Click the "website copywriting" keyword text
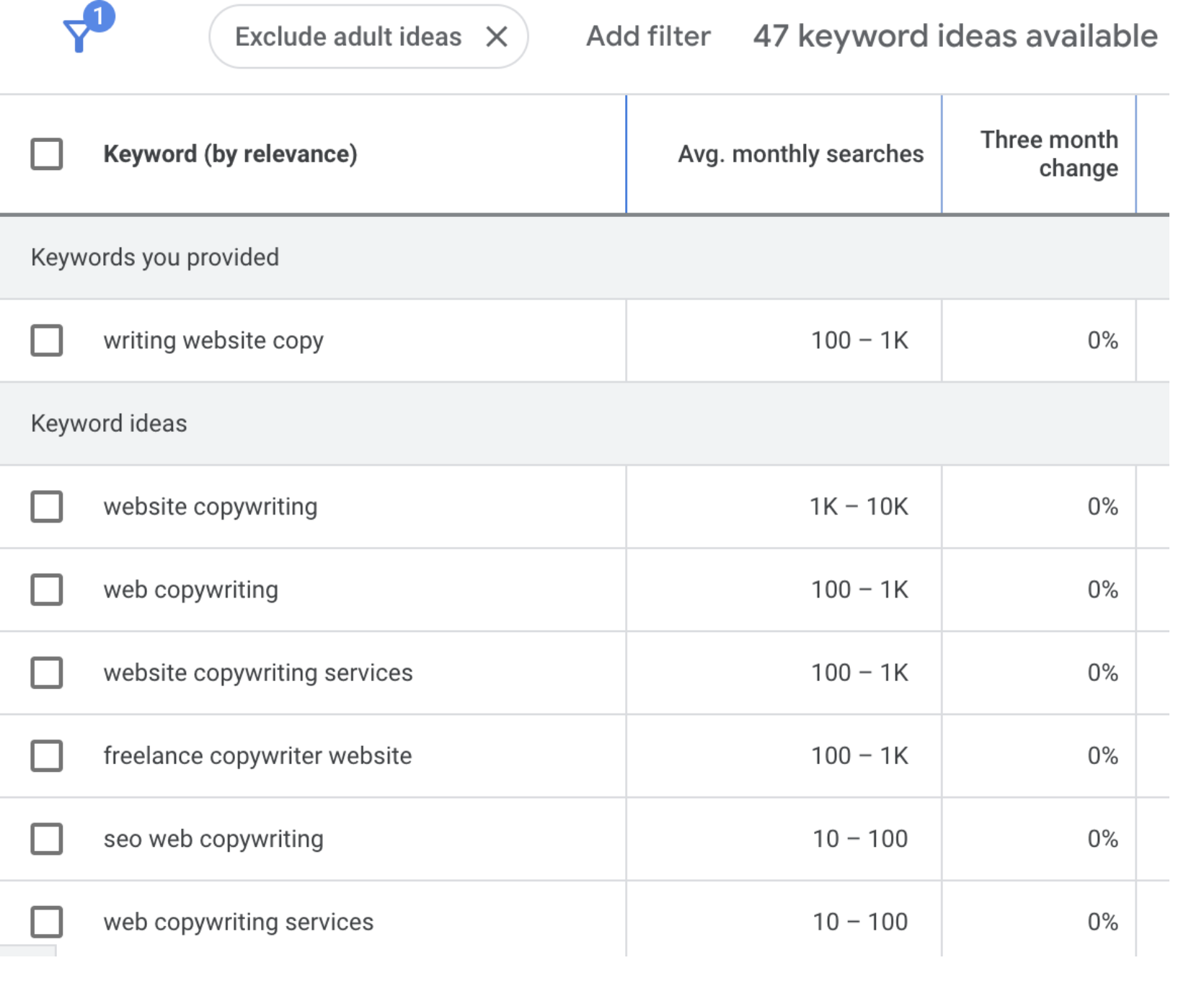Viewport: 1204px width, 986px height. [210, 507]
